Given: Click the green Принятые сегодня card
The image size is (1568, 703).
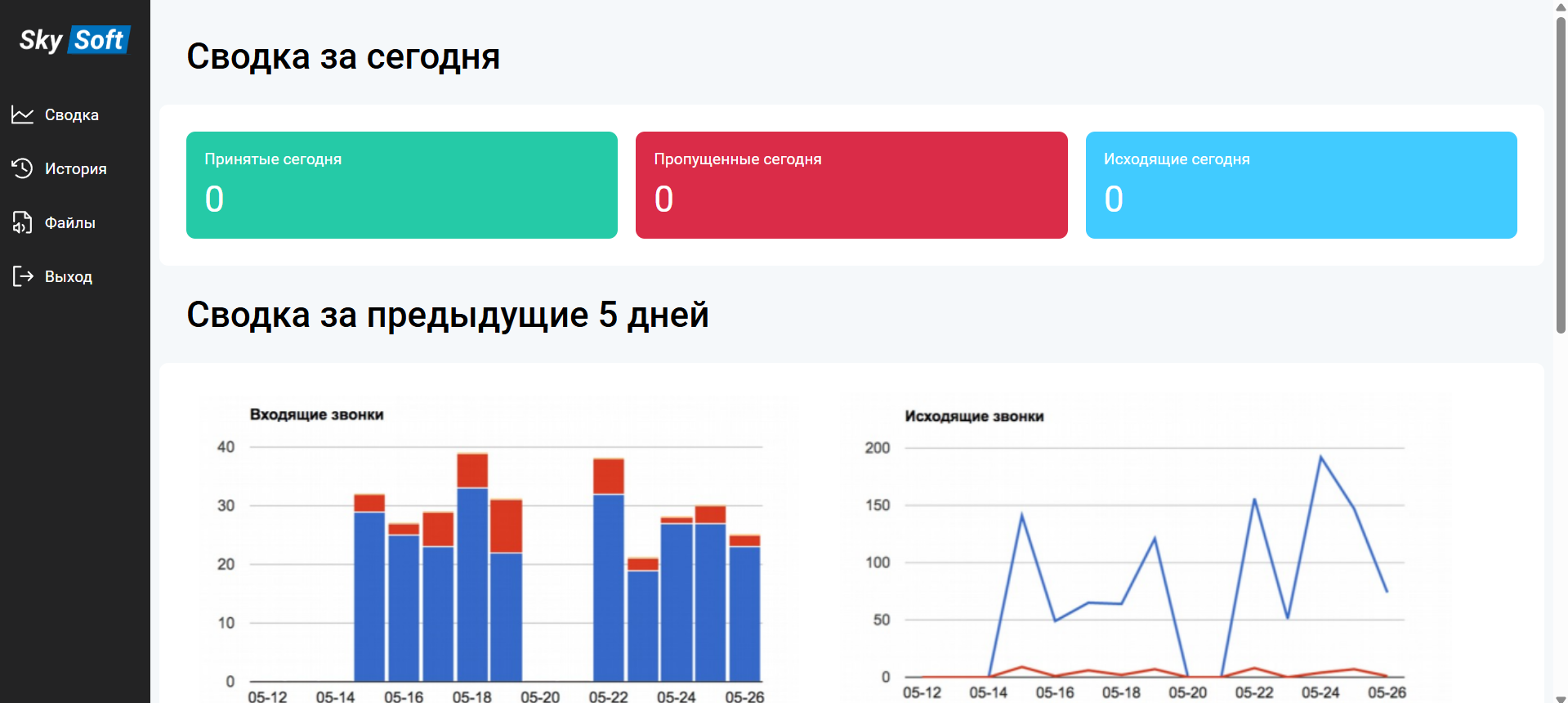Looking at the screenshot, I should coord(402,185).
